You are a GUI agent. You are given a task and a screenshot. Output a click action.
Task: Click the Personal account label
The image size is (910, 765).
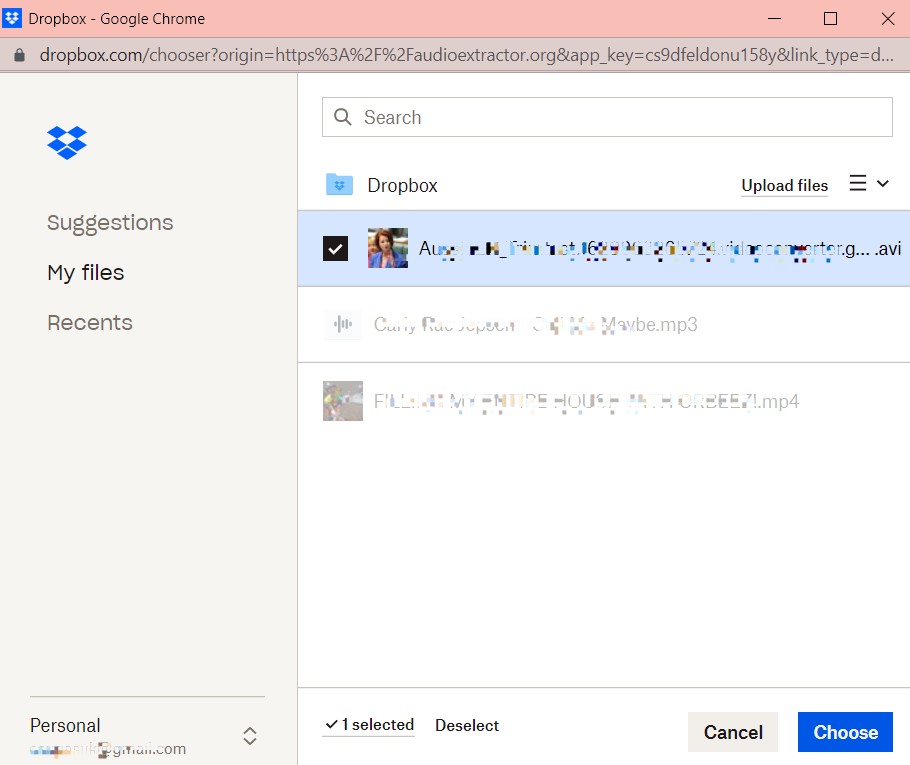pyautogui.click(x=65, y=725)
